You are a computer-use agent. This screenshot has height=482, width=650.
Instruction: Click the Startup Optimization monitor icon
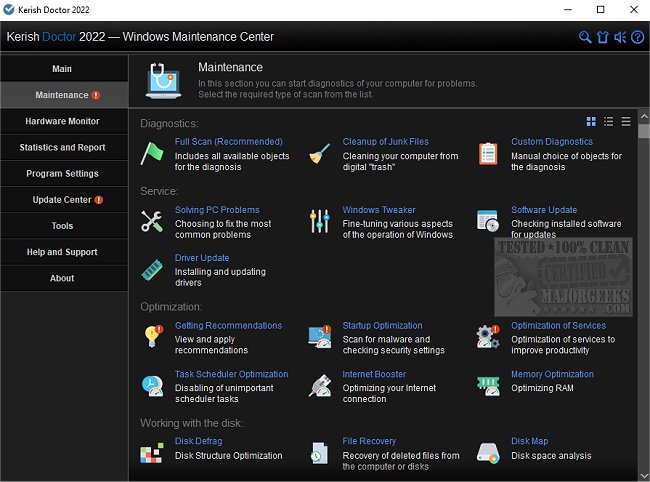click(320, 337)
